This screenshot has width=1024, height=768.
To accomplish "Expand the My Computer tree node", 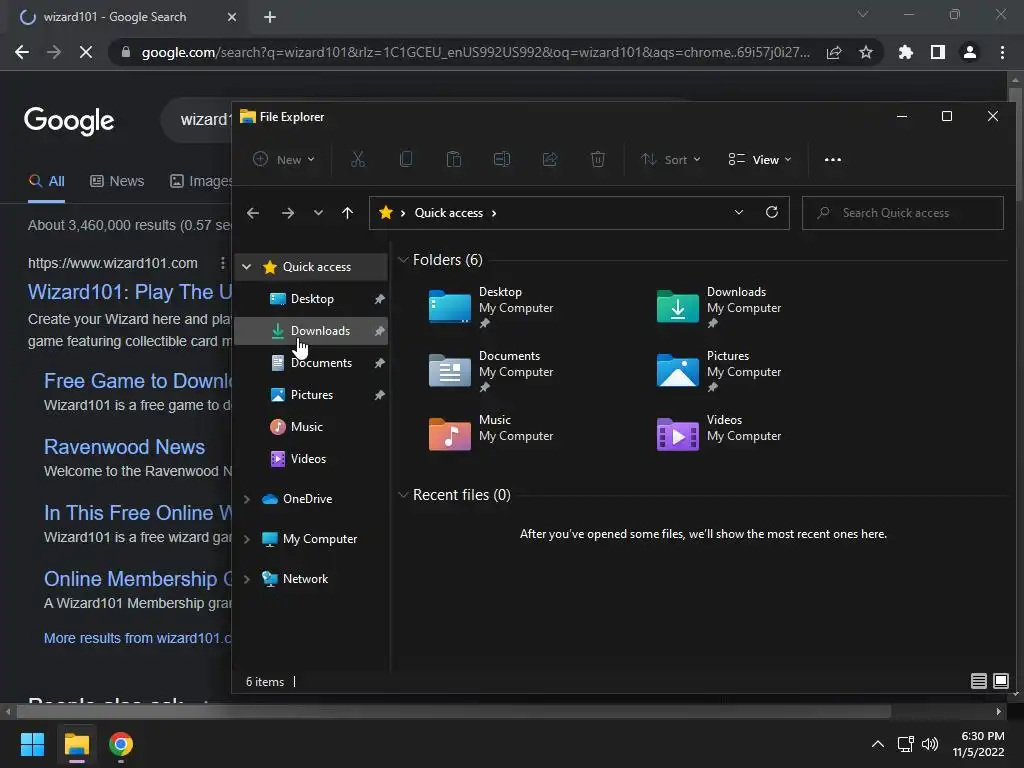I will coord(247,539).
